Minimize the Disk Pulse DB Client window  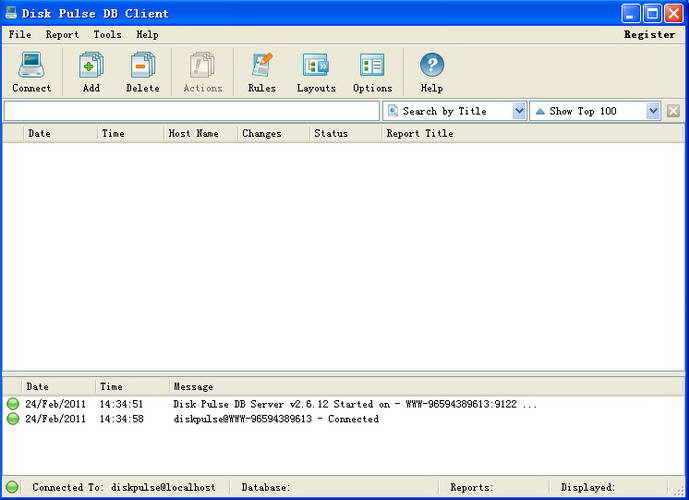coord(630,13)
